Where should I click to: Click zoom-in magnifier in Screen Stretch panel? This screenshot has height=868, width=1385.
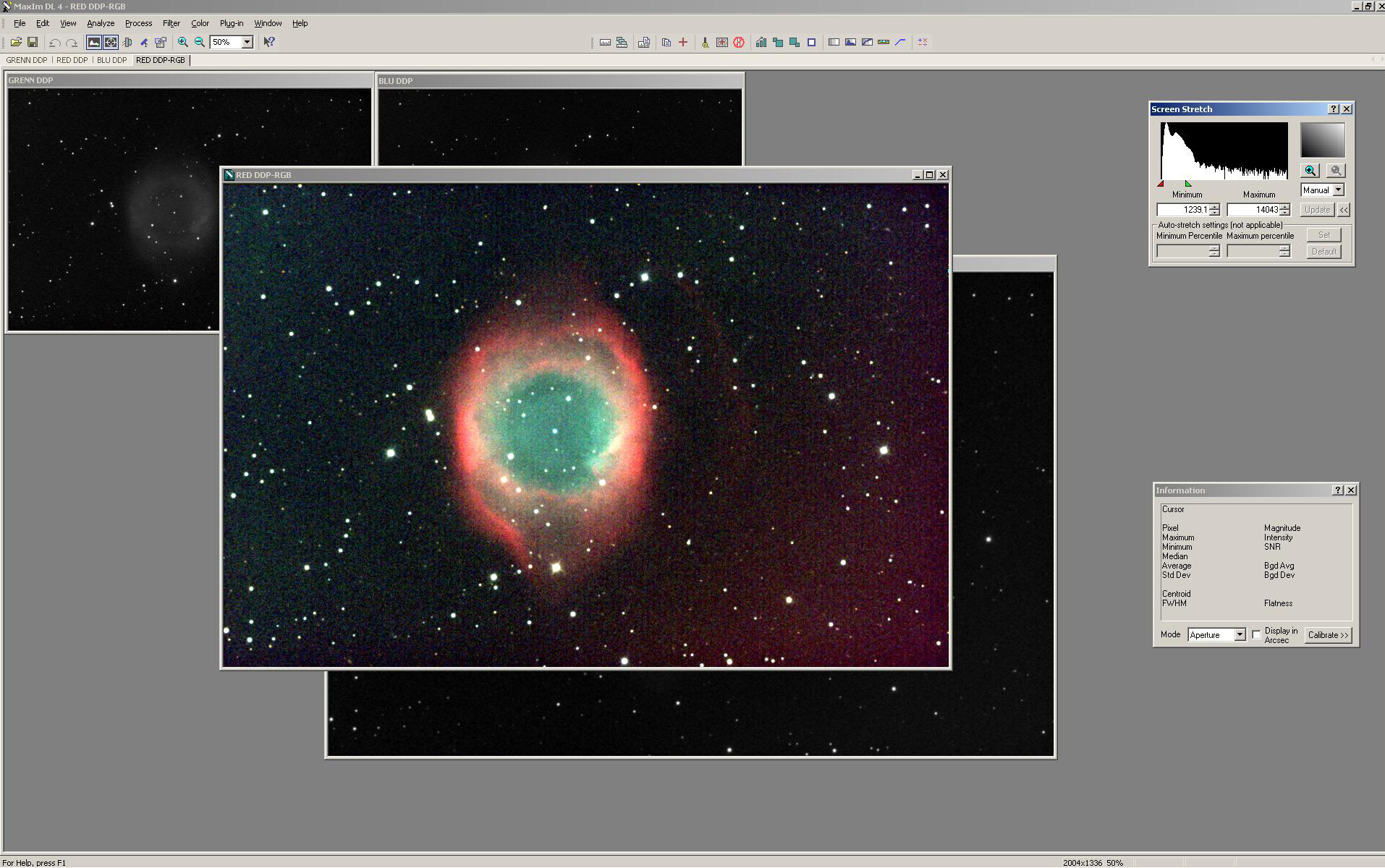[1310, 171]
